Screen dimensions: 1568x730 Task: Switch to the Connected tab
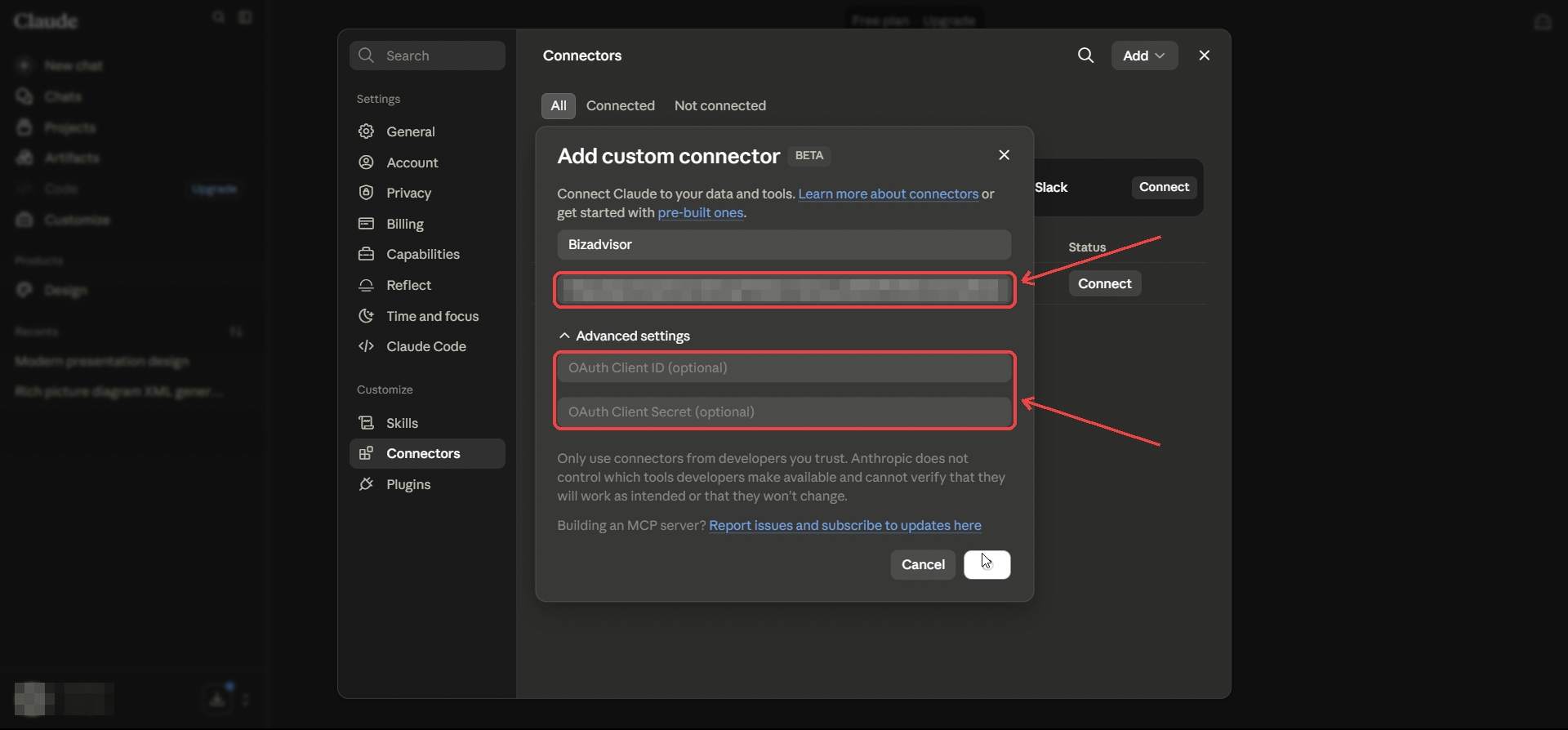[x=621, y=105]
